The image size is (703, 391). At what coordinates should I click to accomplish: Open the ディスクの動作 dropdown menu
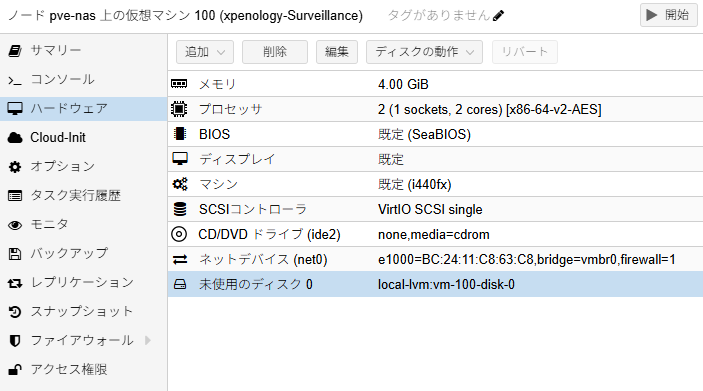[x=424, y=52]
